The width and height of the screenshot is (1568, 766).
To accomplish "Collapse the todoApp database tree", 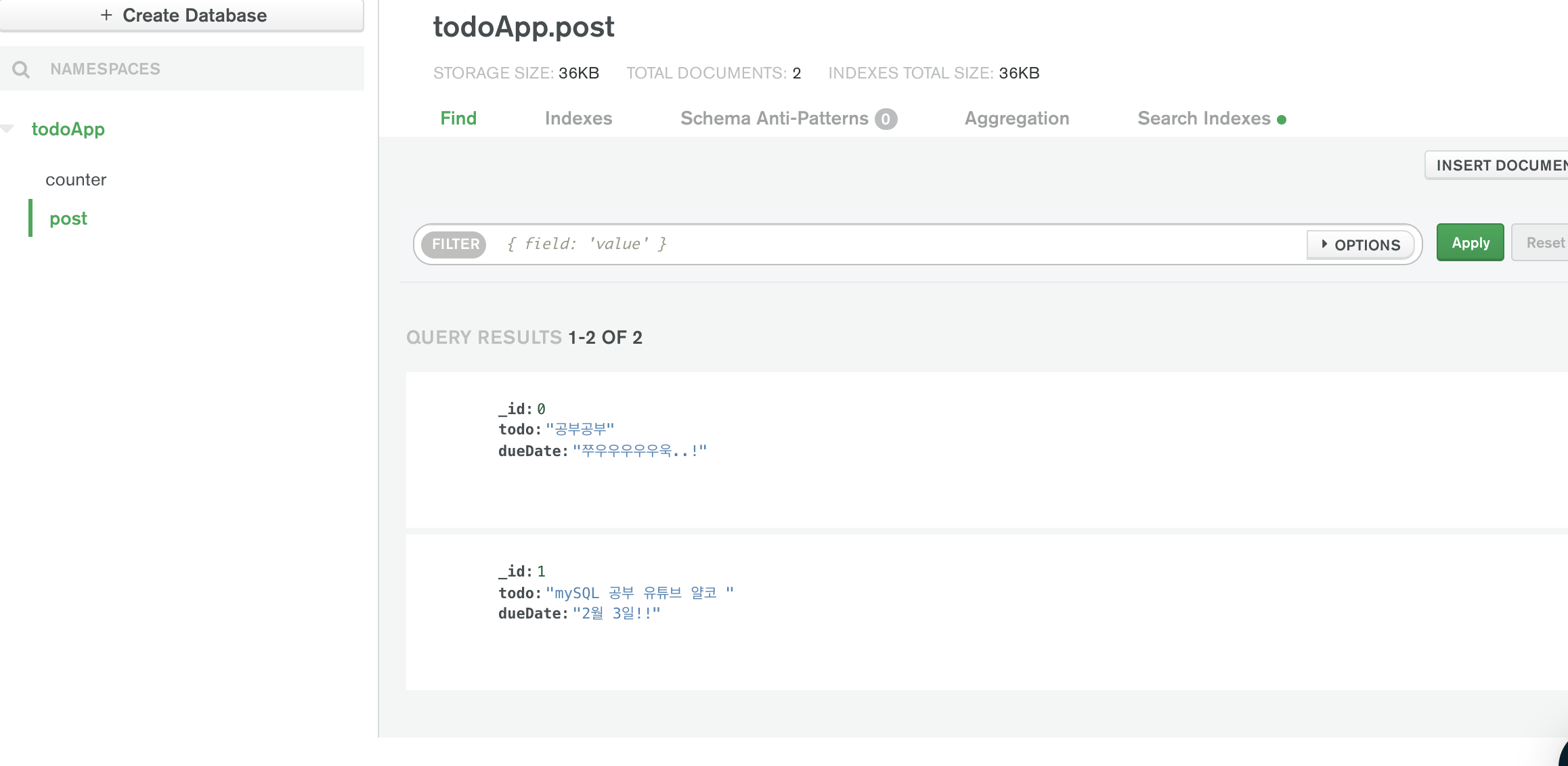I will coord(8,129).
